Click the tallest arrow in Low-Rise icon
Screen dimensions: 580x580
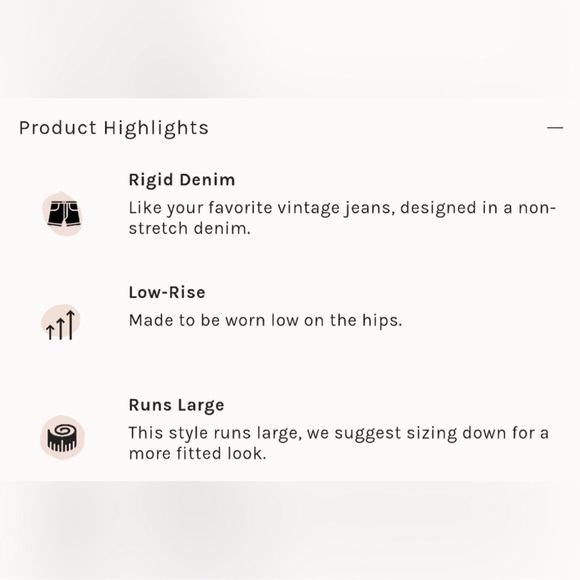click(x=71, y=324)
